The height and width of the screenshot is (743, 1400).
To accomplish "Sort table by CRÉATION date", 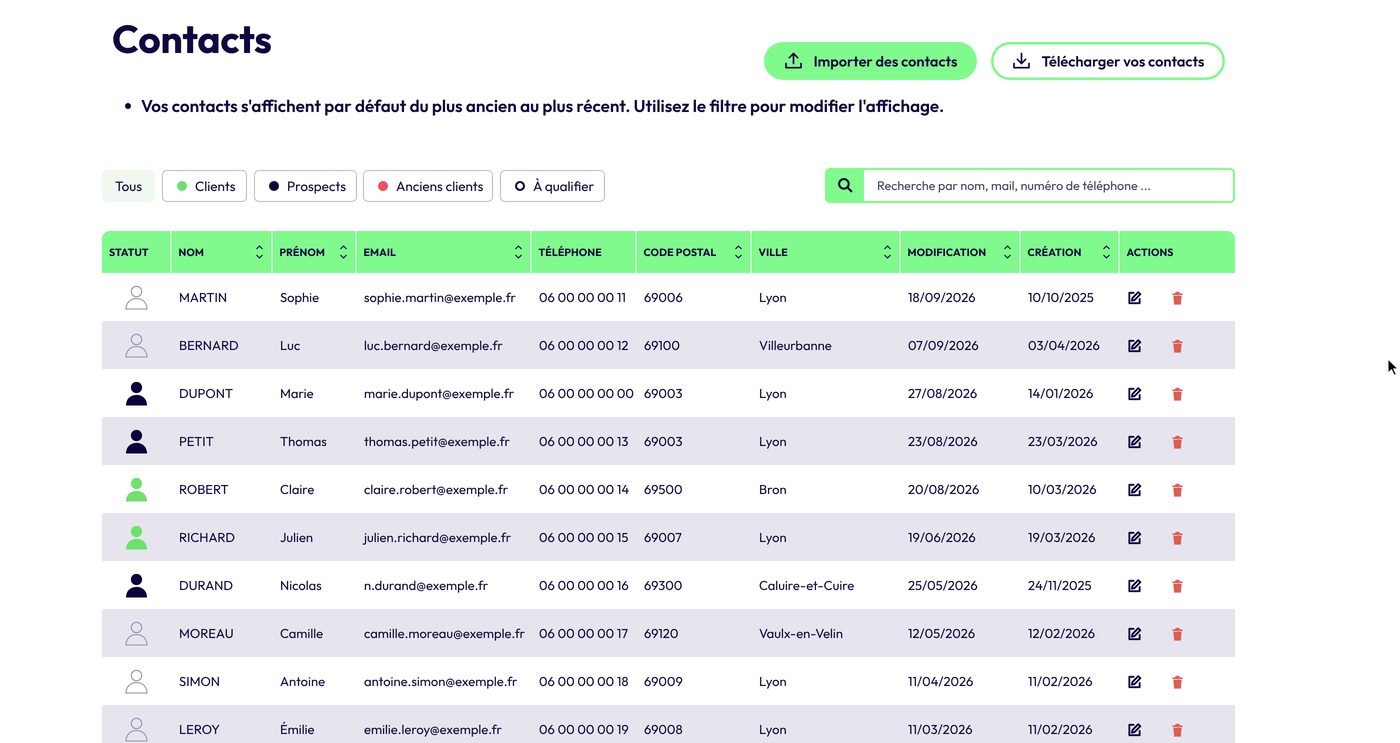I will pyautogui.click(x=1106, y=252).
